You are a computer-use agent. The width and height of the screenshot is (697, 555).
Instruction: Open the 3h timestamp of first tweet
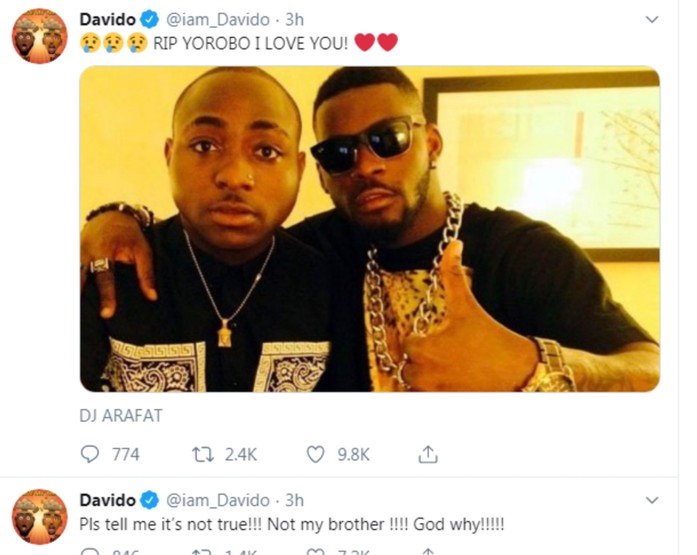pyautogui.click(x=294, y=20)
